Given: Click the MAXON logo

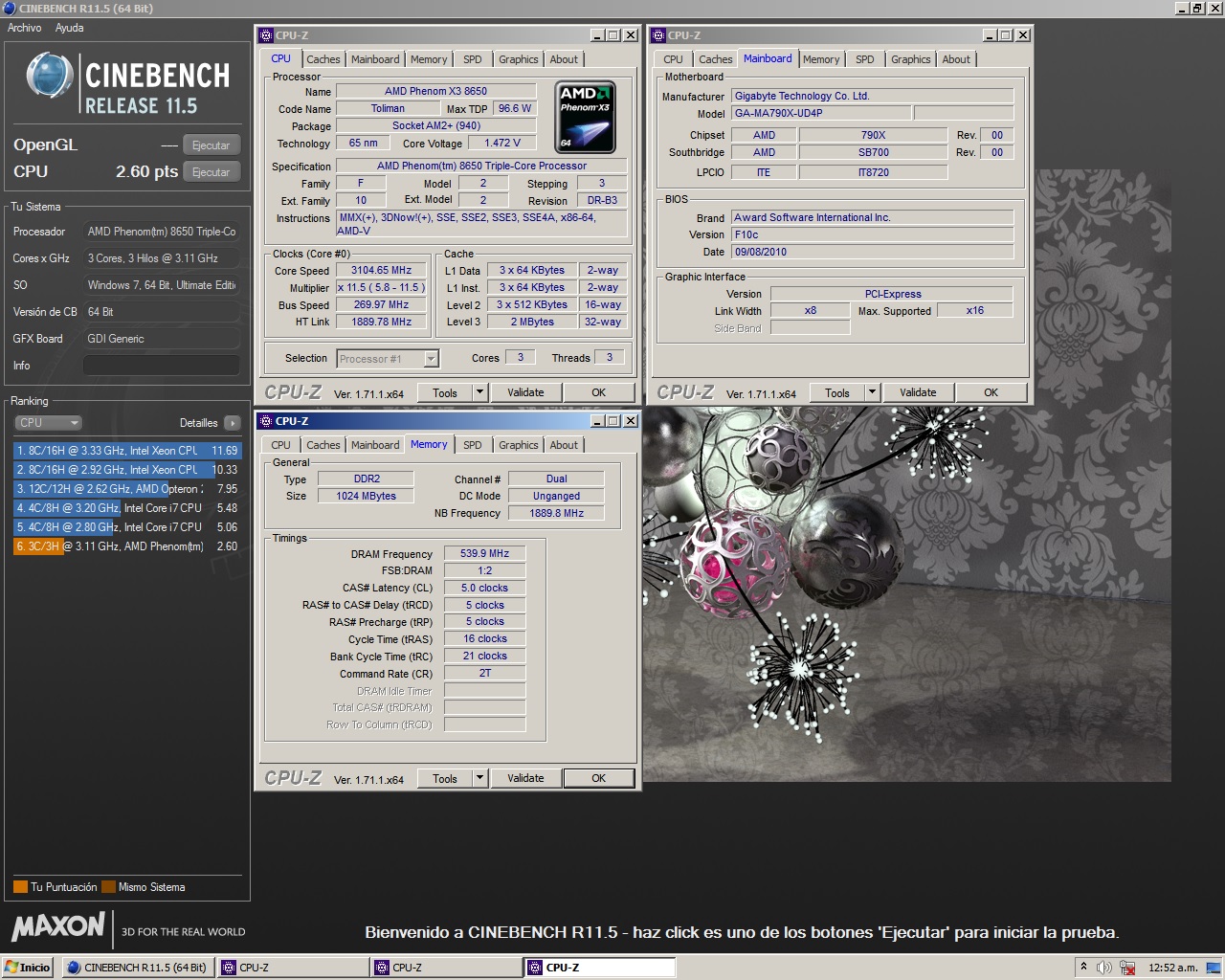Looking at the screenshot, I should pos(58,926).
